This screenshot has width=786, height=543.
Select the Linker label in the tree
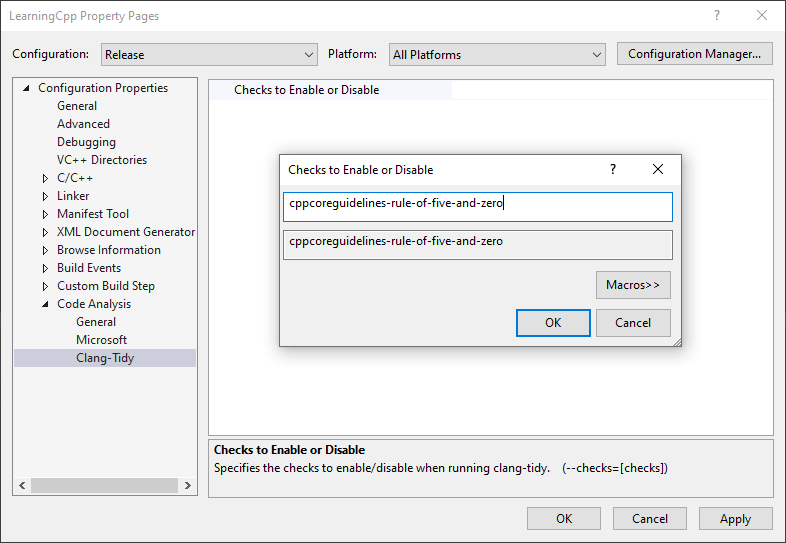pos(73,196)
